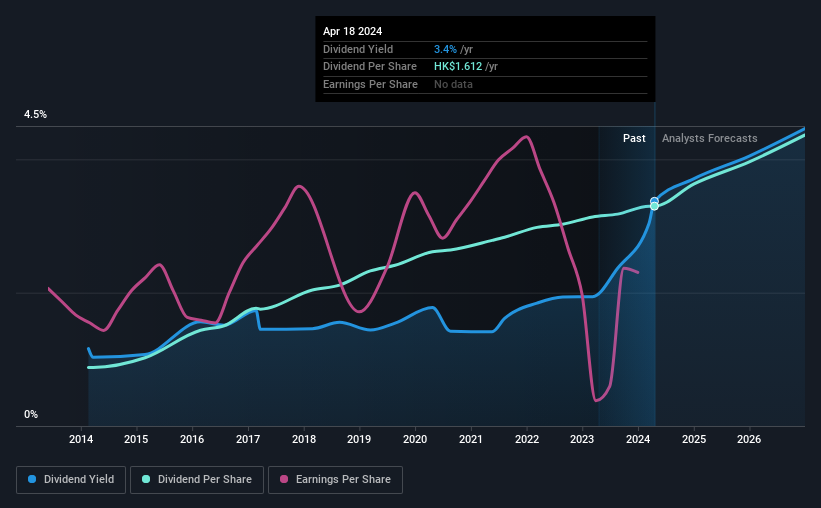Click the HK$1.612 dividend per share value
The image size is (821, 508).
point(458,67)
